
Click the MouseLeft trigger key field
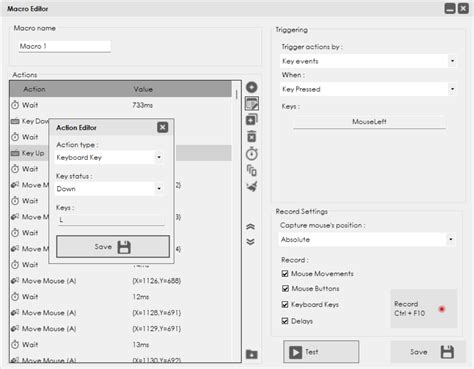tap(369, 122)
